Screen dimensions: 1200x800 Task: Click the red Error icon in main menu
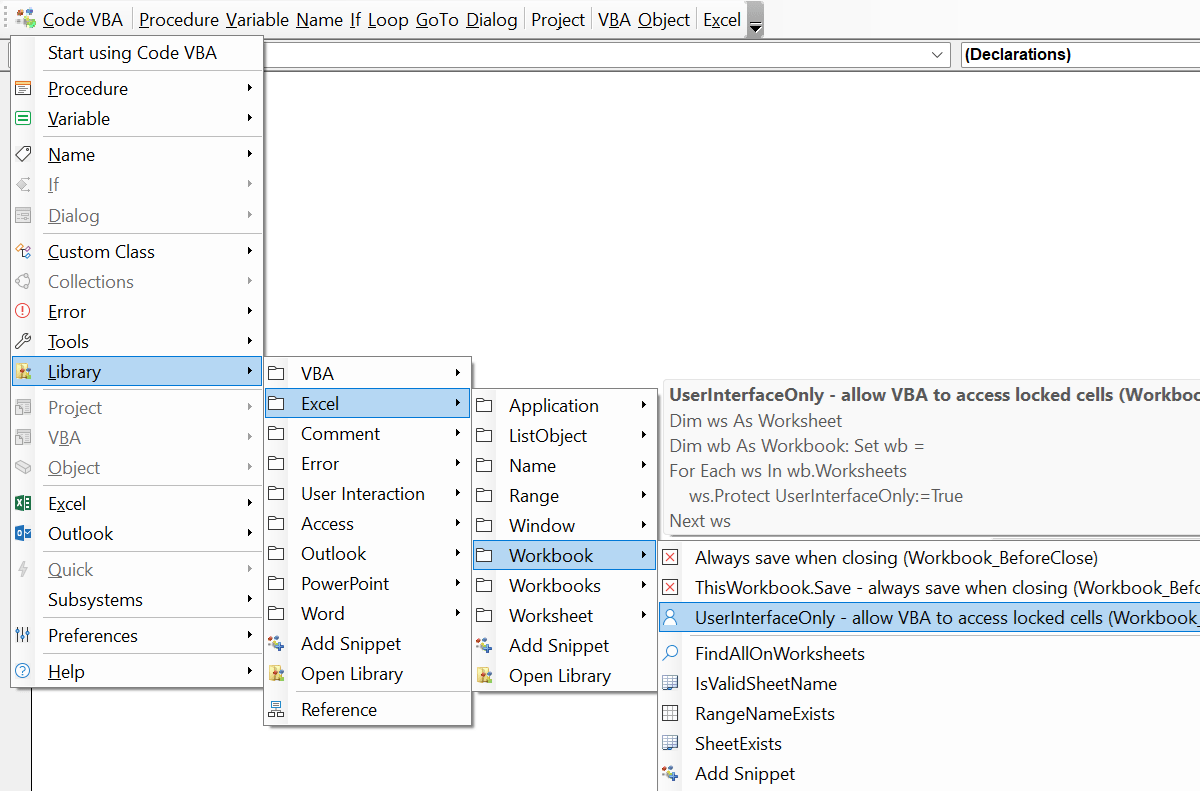click(23, 312)
